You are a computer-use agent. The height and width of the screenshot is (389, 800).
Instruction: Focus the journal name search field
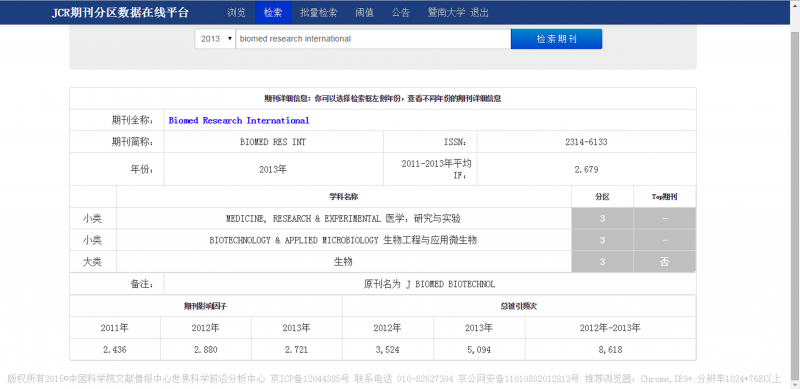(x=373, y=39)
